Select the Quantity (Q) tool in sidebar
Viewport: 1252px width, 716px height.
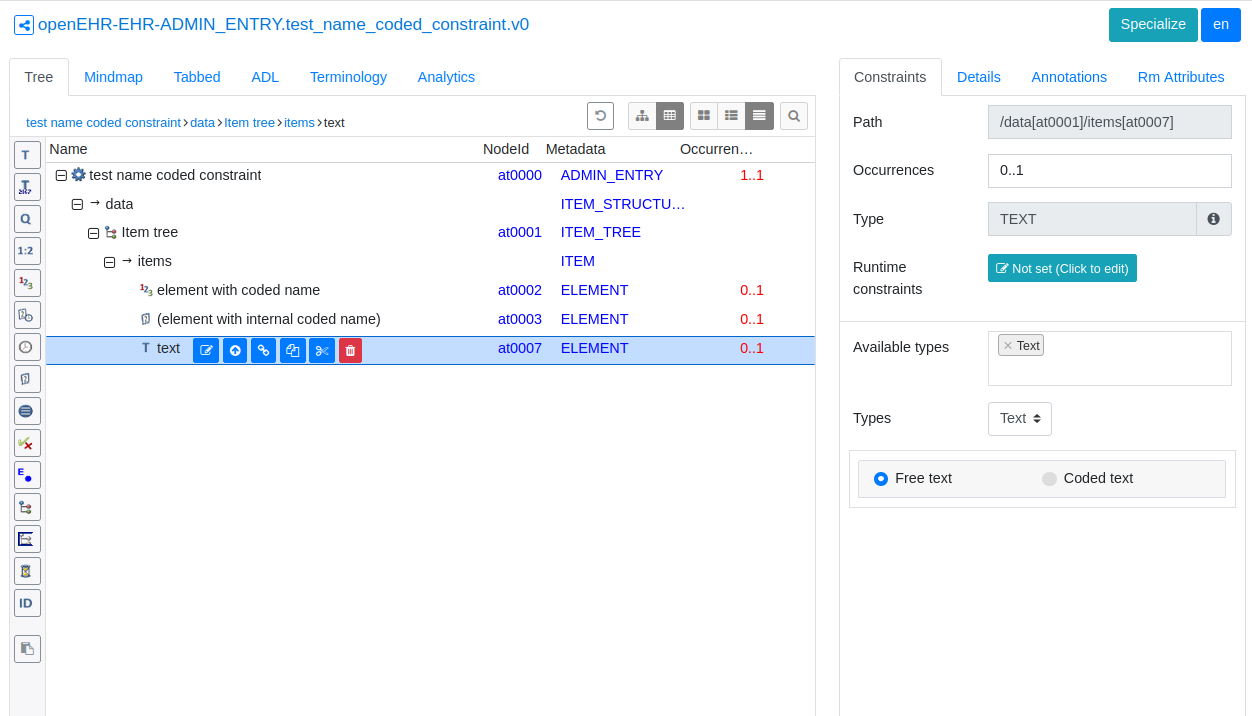(x=27, y=219)
